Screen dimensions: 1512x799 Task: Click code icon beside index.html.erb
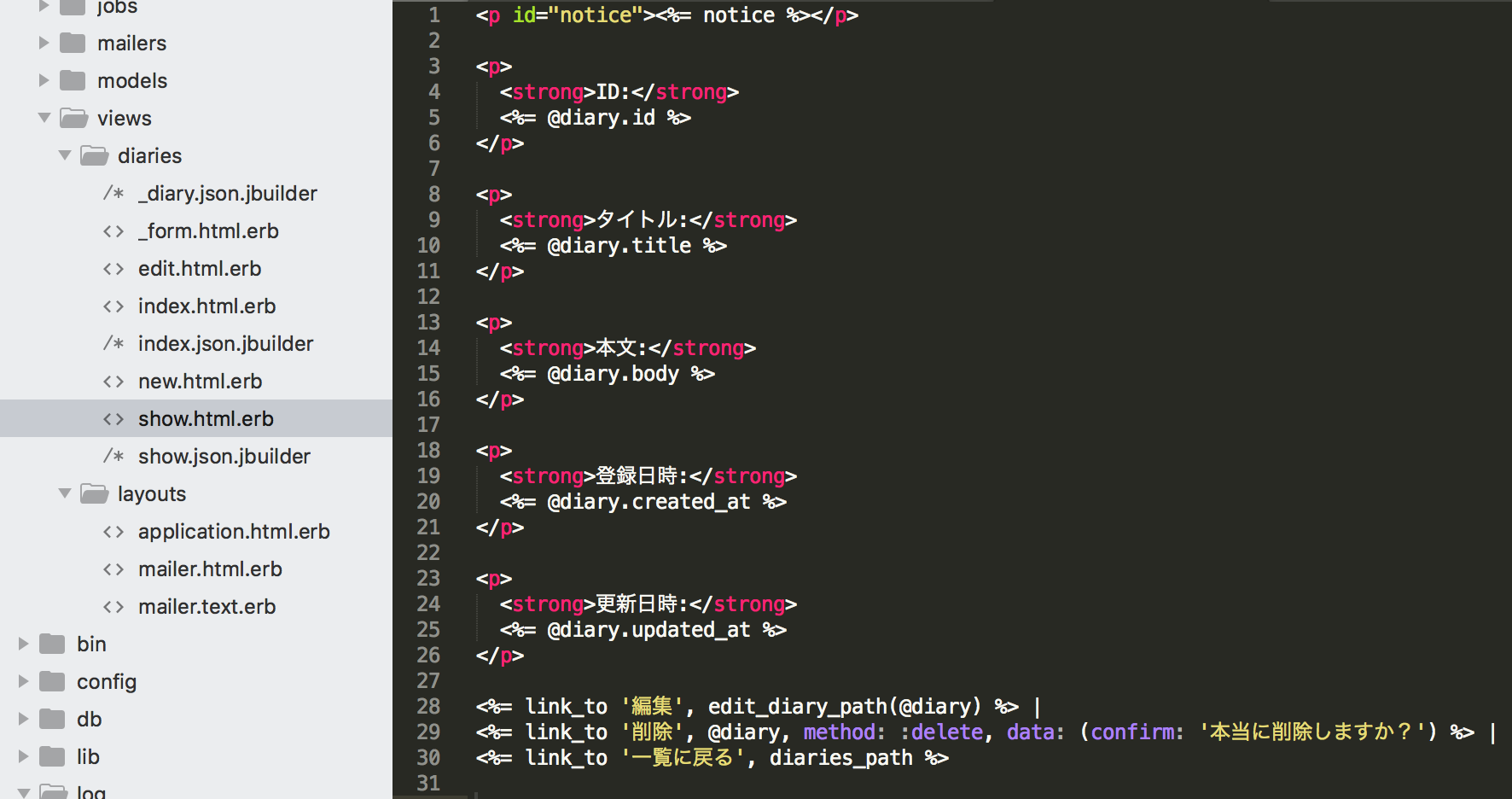tap(113, 306)
